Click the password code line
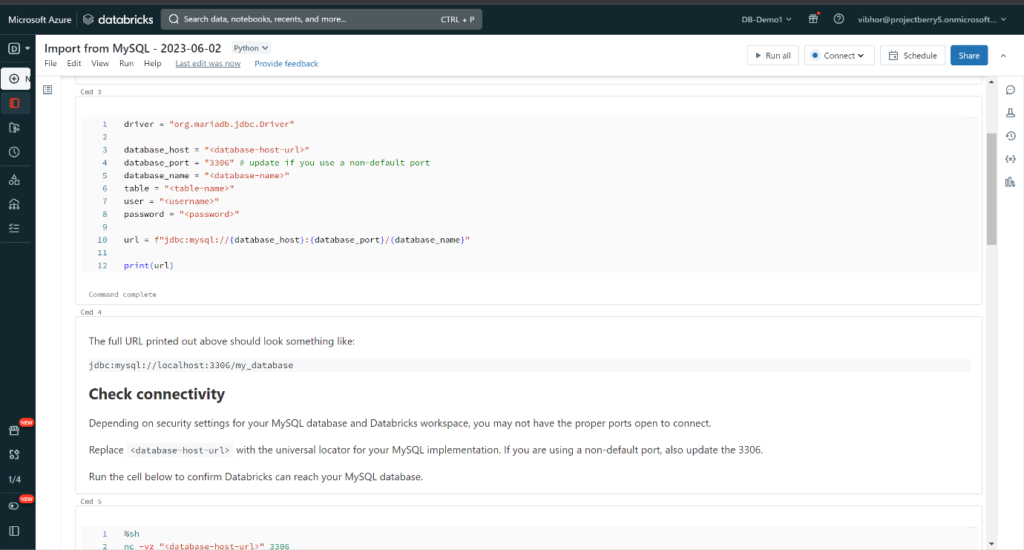 click(x=182, y=214)
